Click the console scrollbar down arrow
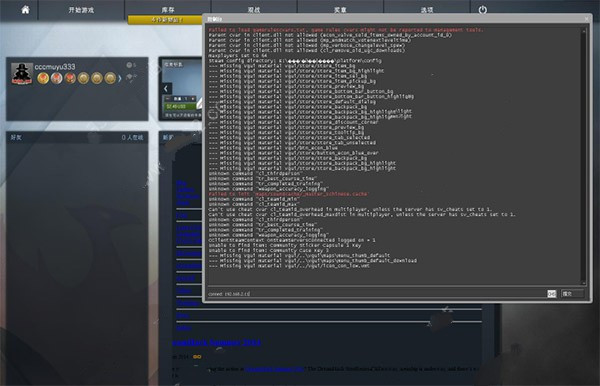600x386 pixels. coord(584,283)
